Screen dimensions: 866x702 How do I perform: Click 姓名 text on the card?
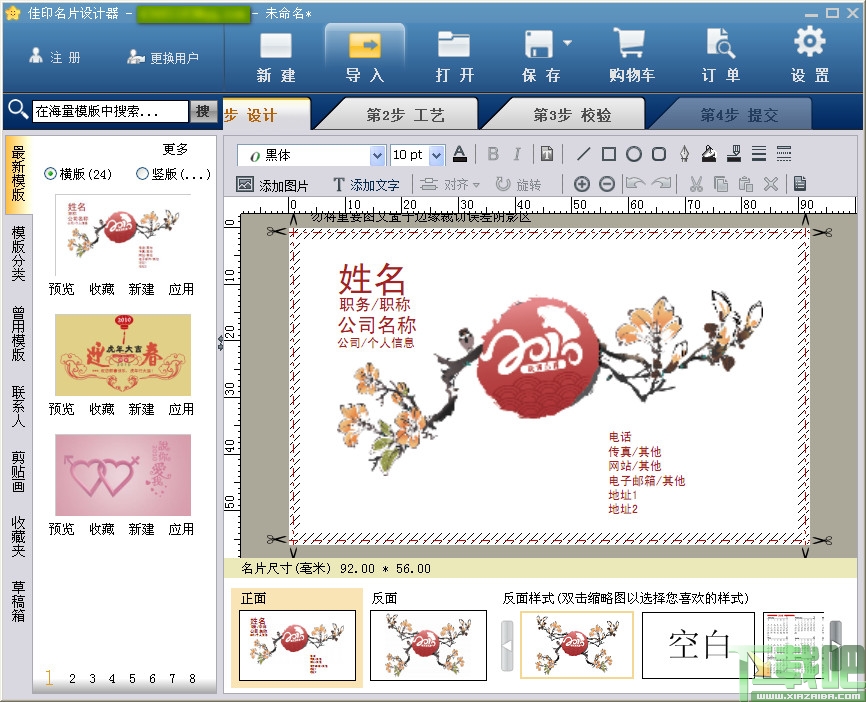click(372, 278)
